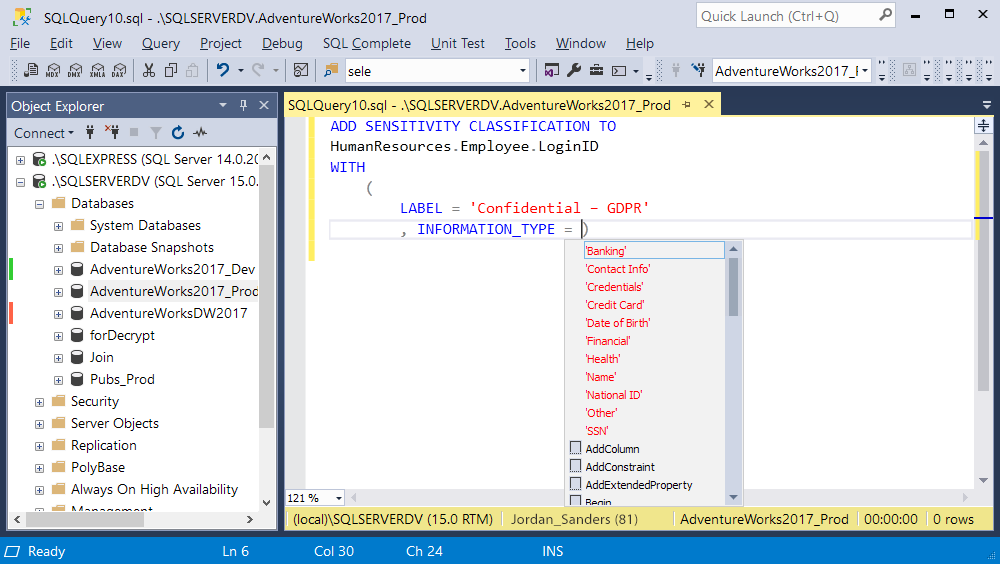Choose 'Credit Card' from the suggestion list
The image size is (1000, 564).
[615, 304]
